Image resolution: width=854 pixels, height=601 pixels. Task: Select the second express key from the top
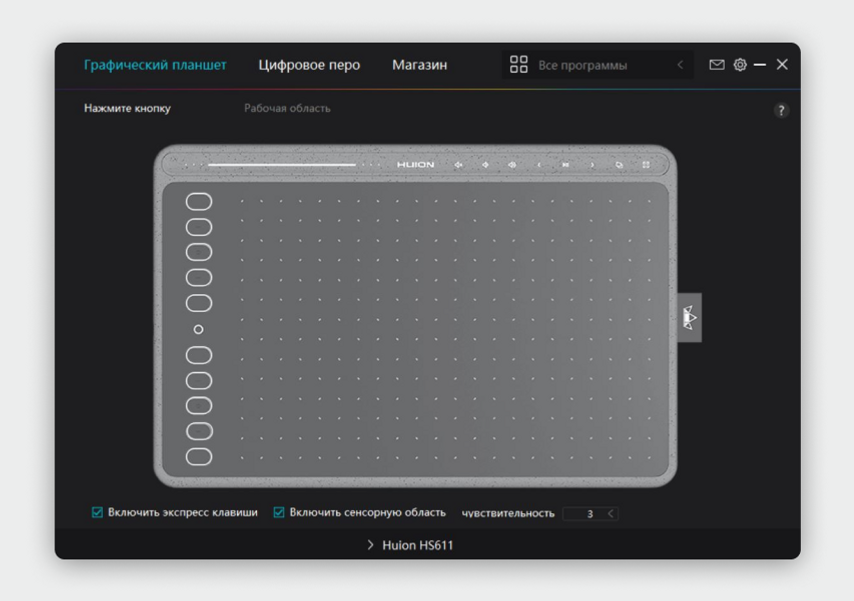click(199, 227)
